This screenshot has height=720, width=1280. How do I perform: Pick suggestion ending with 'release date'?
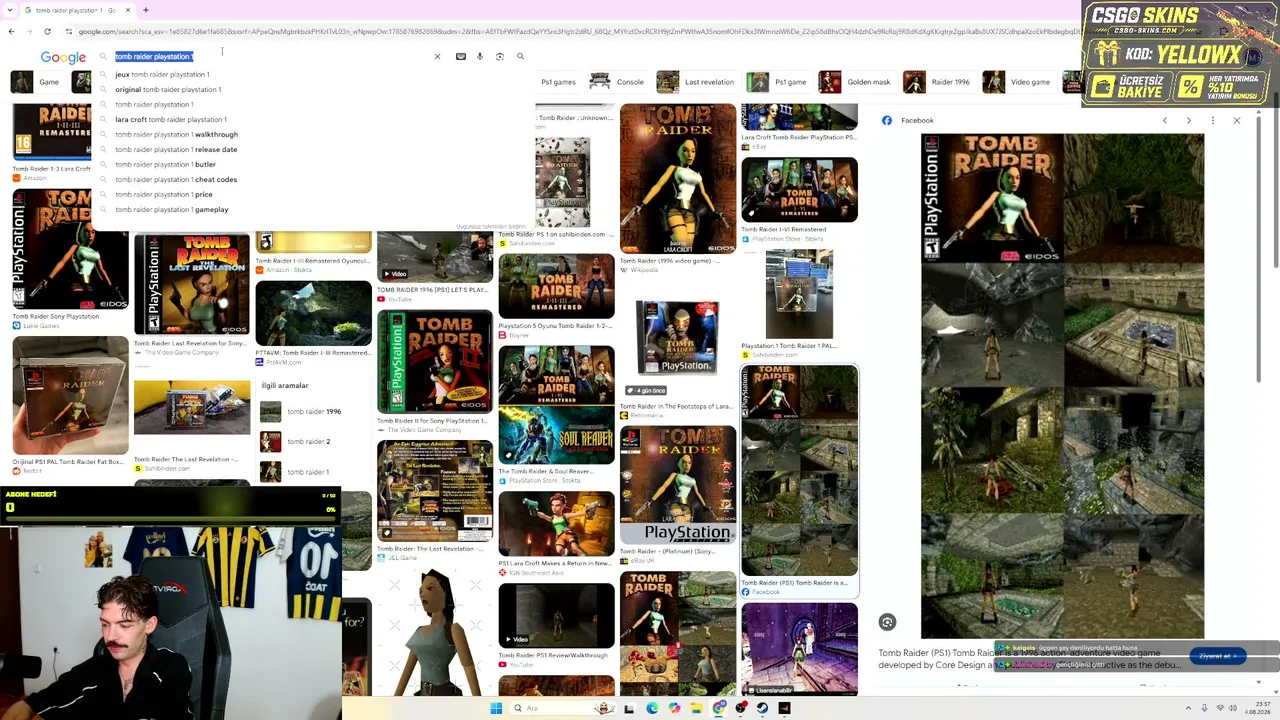coord(176,149)
